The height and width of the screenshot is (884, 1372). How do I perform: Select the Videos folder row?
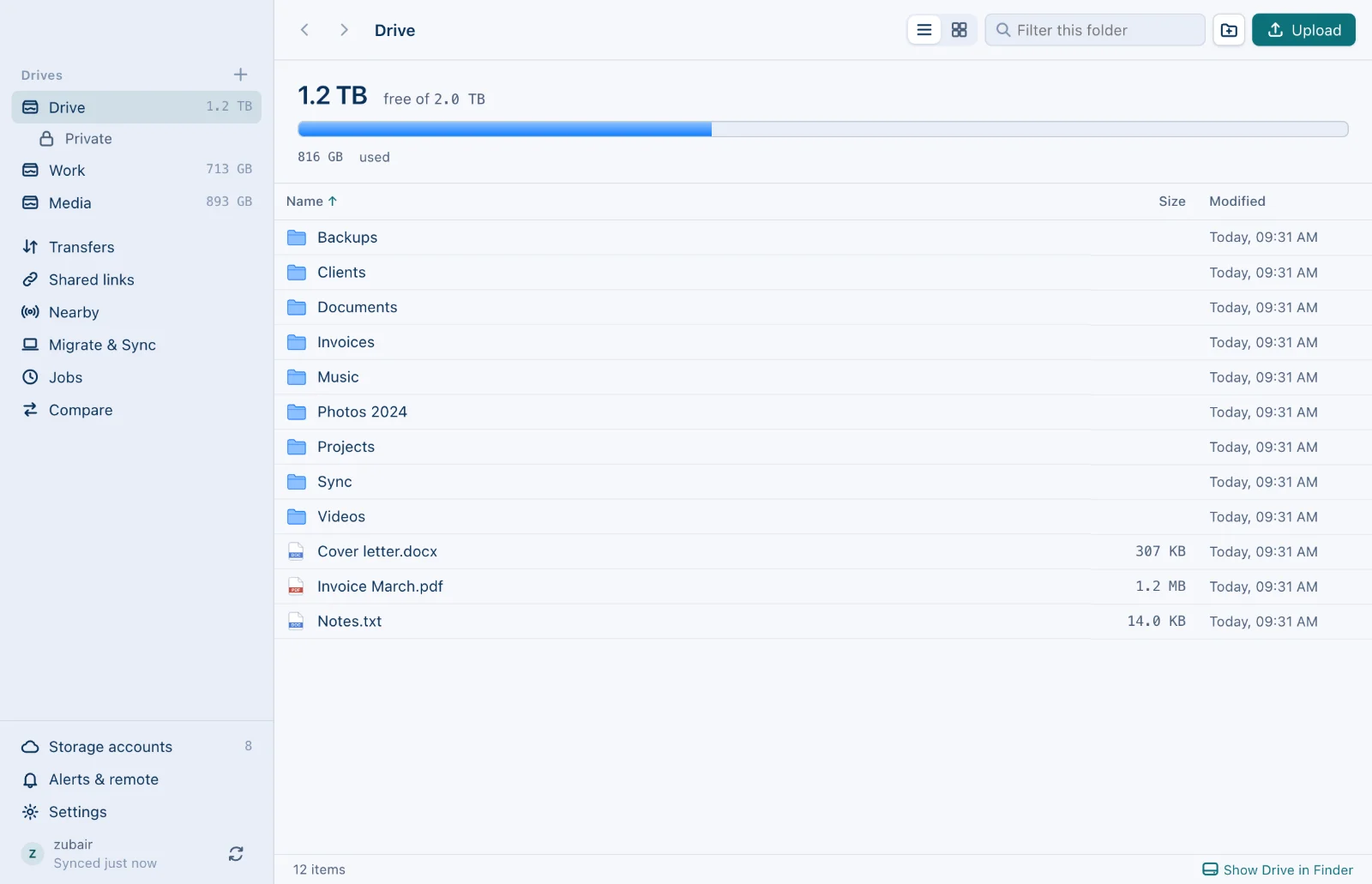point(822,517)
